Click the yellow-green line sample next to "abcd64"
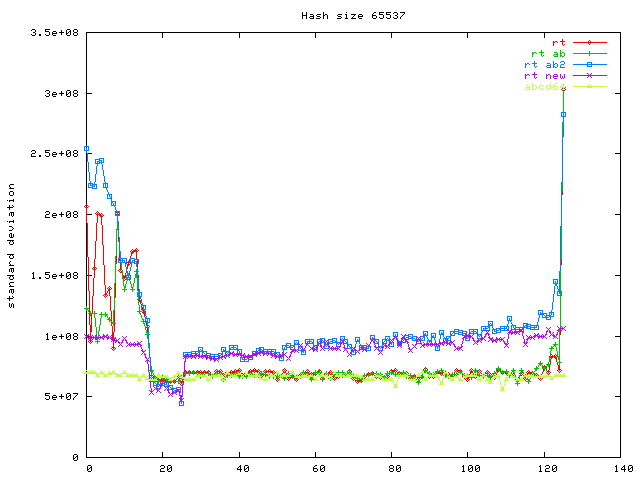 (x=590, y=87)
